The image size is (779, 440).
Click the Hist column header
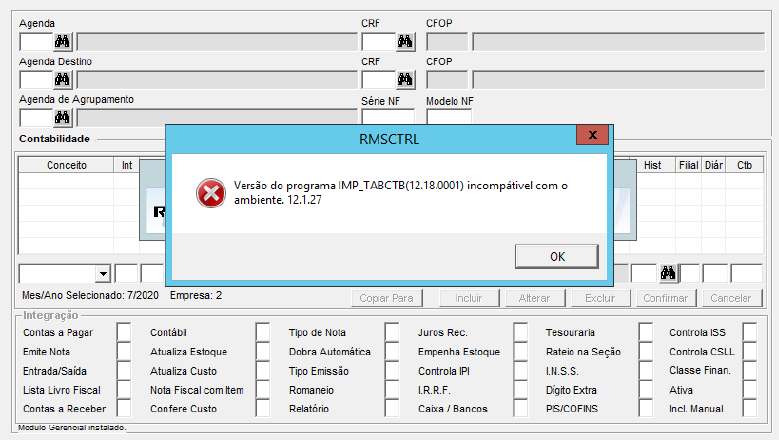652,165
